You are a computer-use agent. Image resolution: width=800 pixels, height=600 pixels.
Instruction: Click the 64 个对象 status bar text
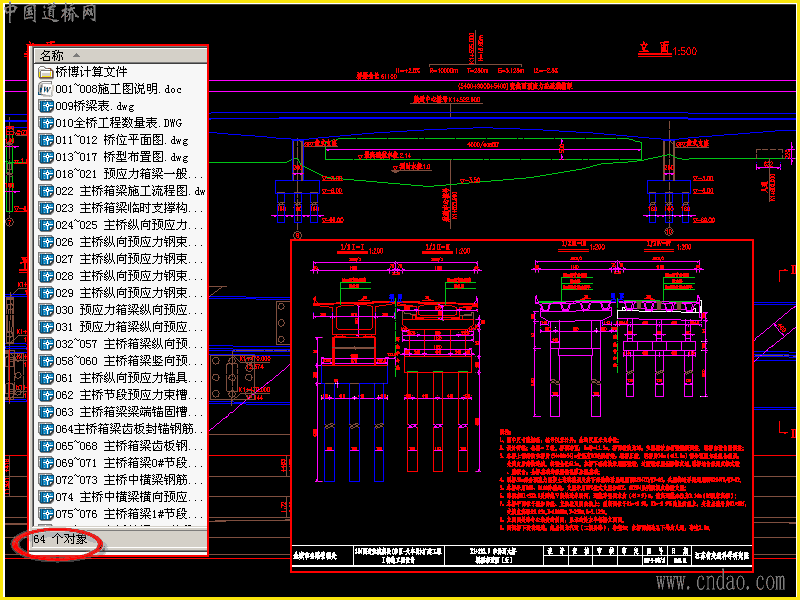click(x=60, y=539)
